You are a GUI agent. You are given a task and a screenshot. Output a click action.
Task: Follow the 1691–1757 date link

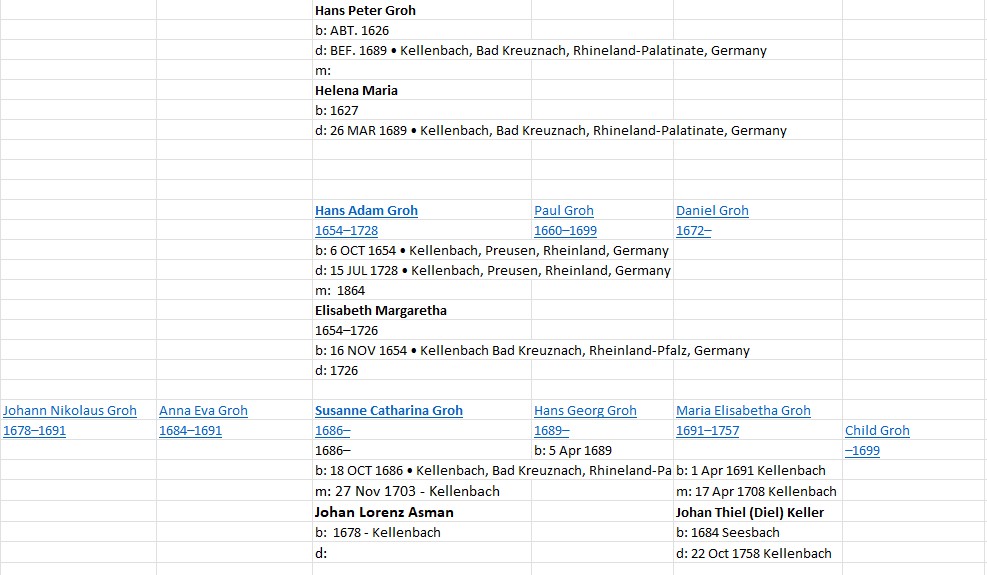pyautogui.click(x=707, y=431)
